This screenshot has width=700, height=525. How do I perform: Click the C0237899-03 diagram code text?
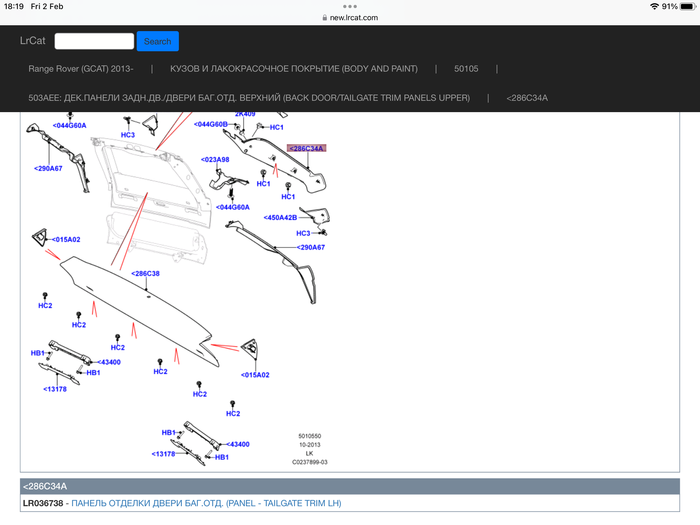coord(310,462)
